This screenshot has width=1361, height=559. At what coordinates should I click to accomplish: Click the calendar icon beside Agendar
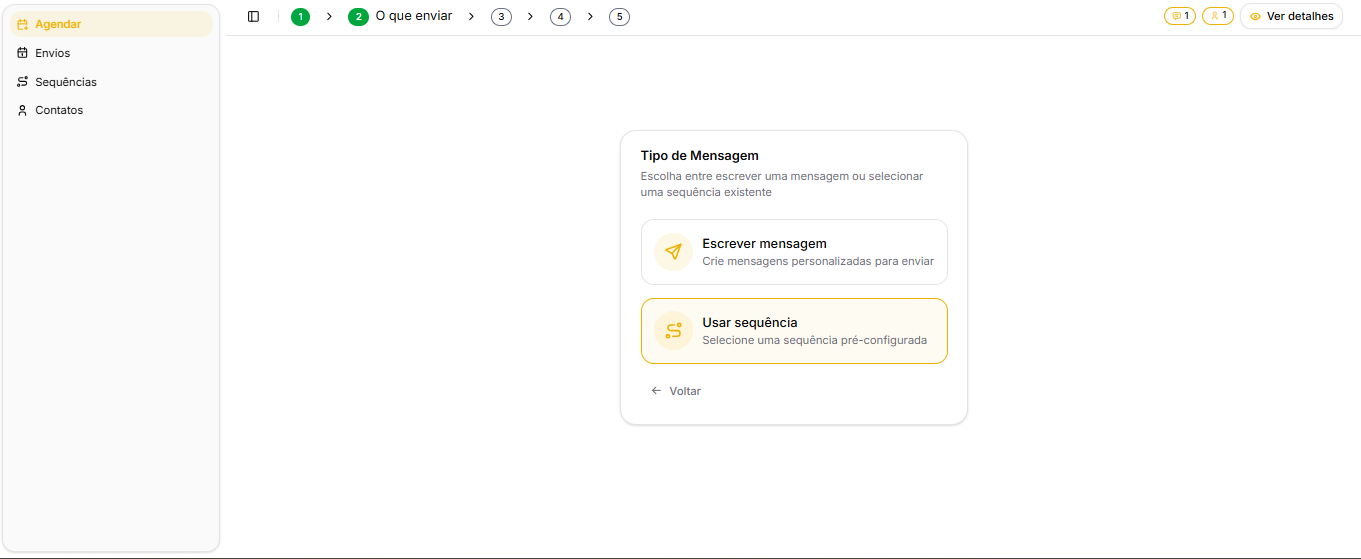point(22,24)
